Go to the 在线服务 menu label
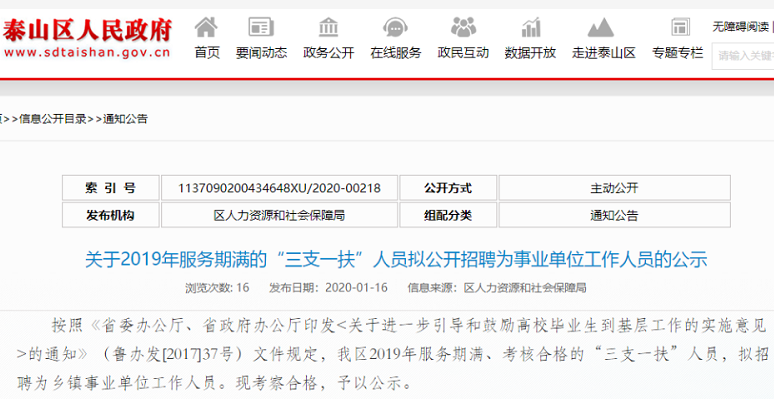Screen dimensions: 774x399 pos(395,52)
